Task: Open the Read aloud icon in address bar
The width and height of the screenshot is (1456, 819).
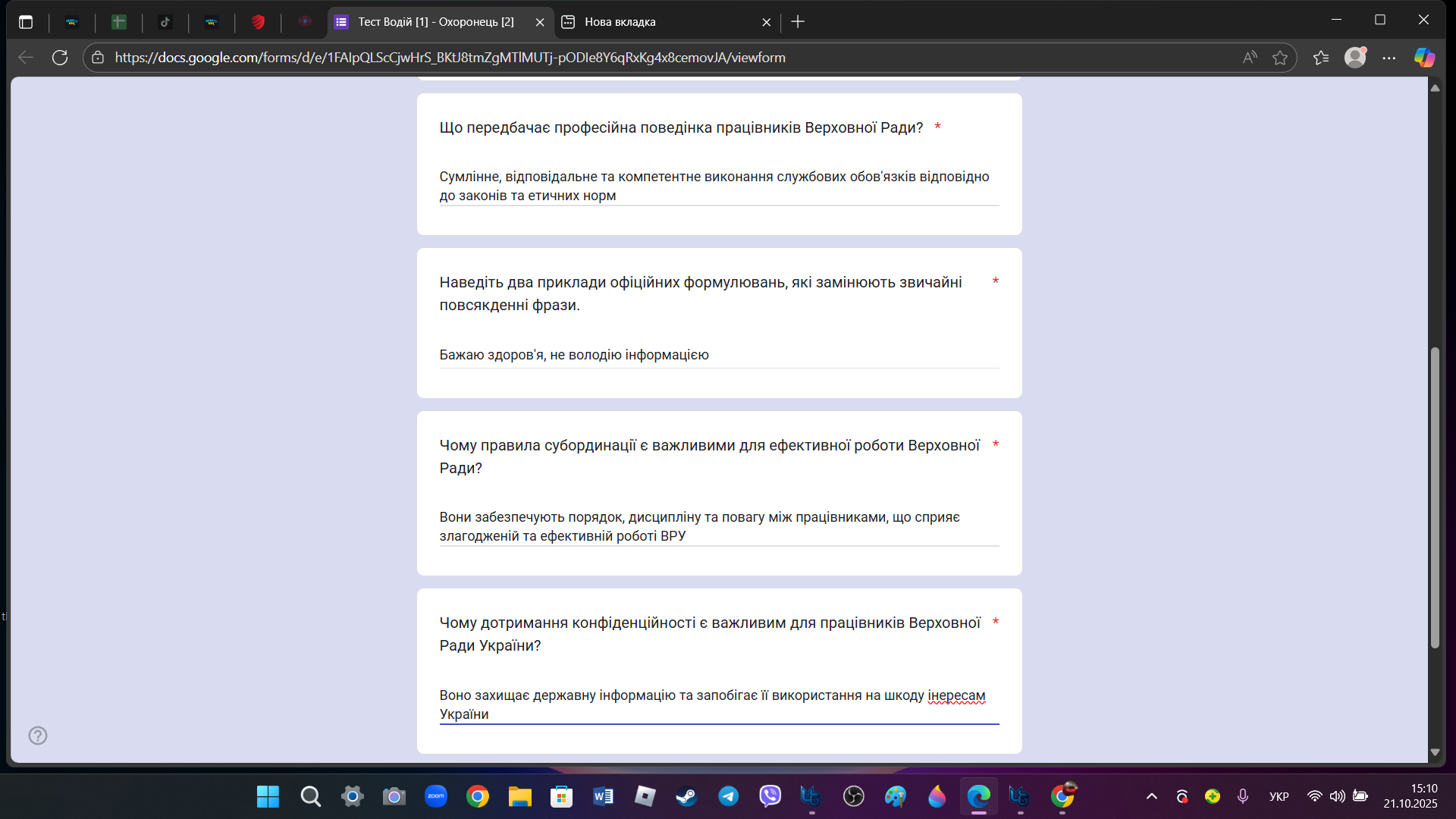Action: 1250,58
